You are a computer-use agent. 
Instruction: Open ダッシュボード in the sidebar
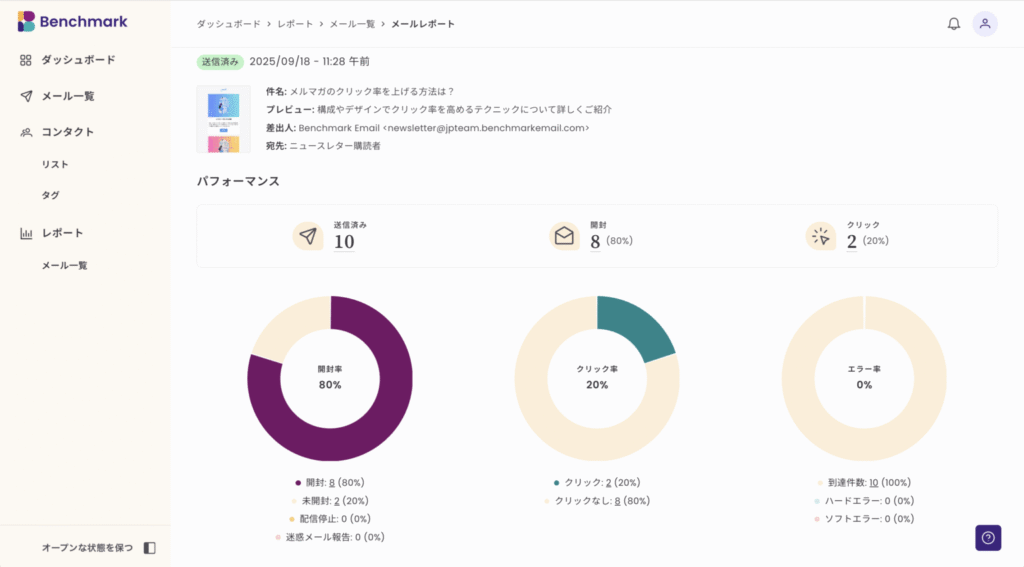tap(78, 60)
